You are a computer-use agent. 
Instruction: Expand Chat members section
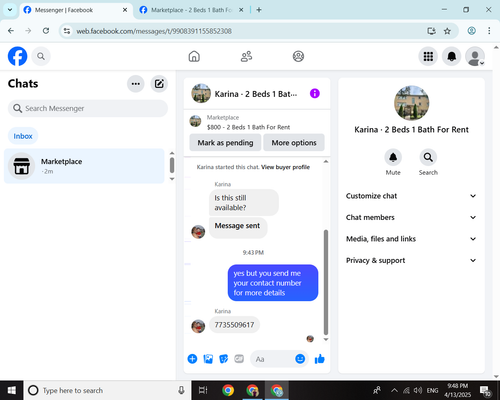coord(411,217)
